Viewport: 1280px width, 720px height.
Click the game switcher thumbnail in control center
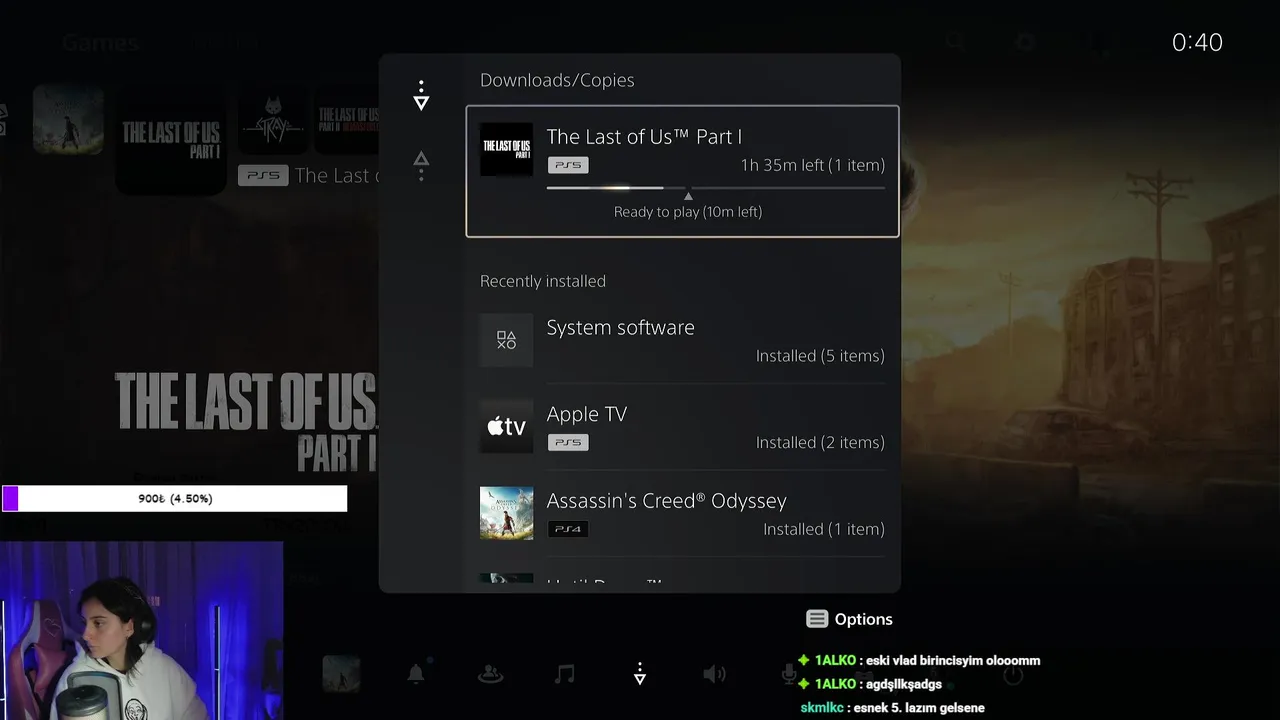click(341, 674)
